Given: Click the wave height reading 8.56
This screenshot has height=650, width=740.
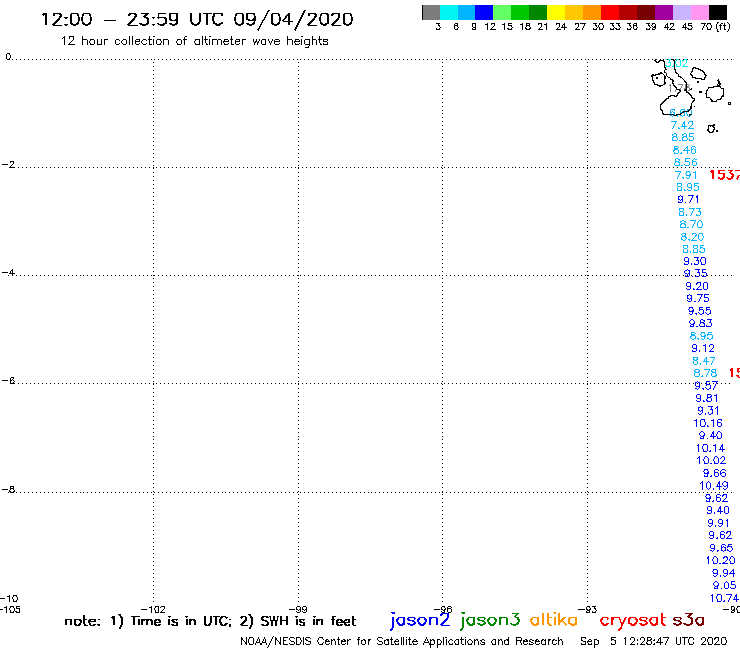Looking at the screenshot, I should [686, 162].
